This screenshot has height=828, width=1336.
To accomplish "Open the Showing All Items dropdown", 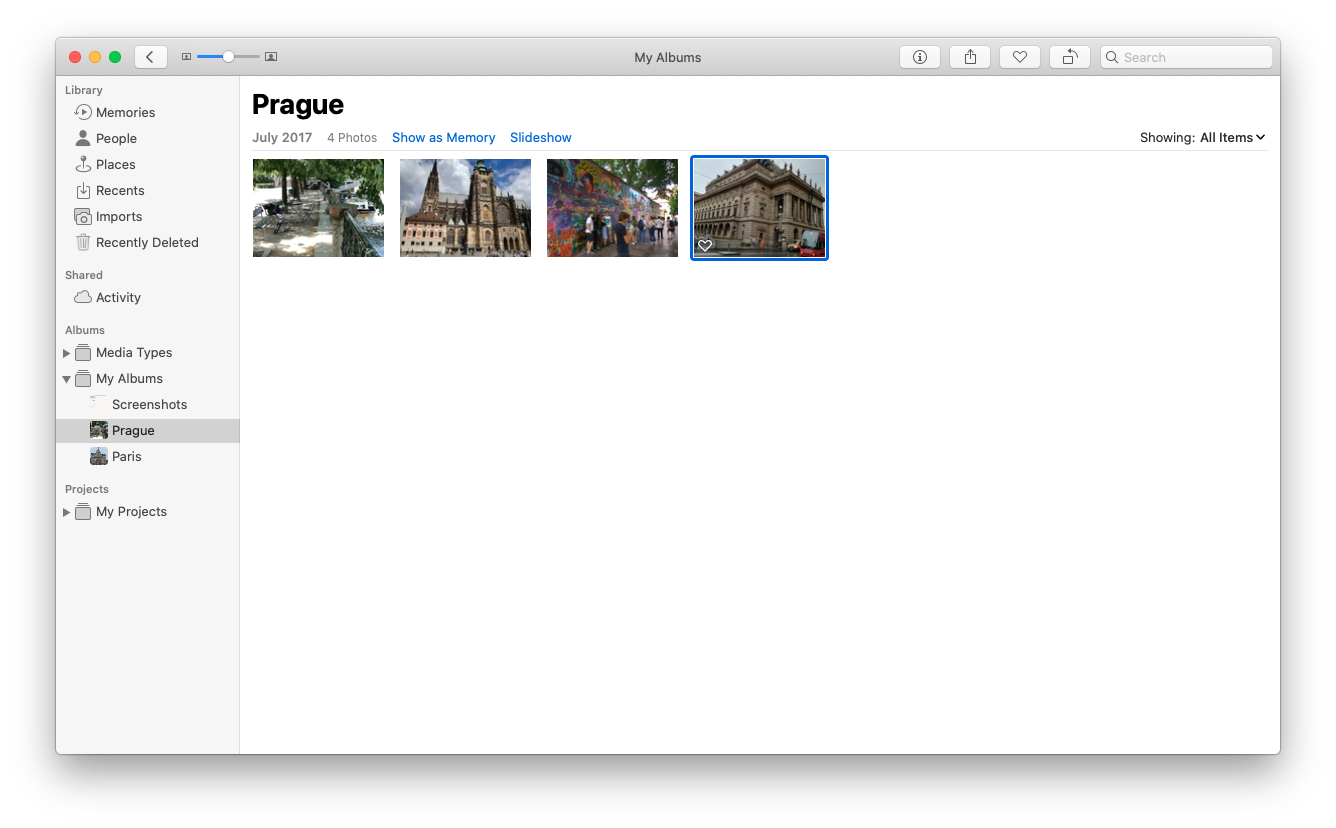I will (1232, 138).
